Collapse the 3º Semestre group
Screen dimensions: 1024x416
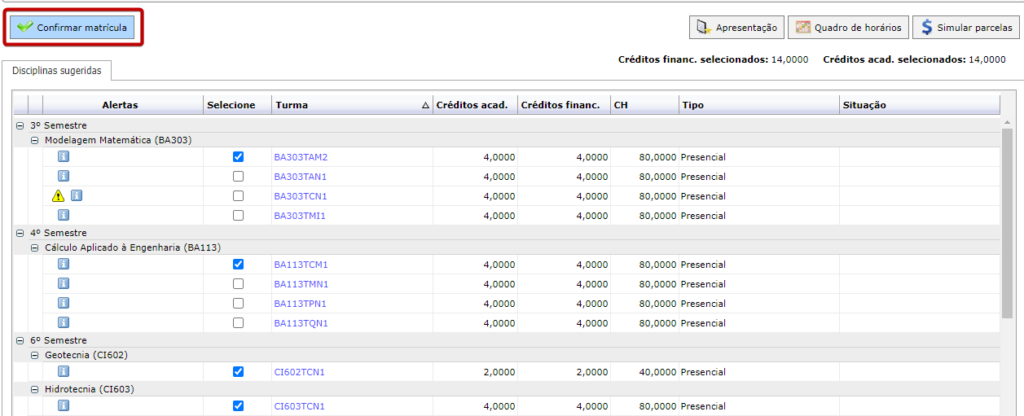pos(20,125)
